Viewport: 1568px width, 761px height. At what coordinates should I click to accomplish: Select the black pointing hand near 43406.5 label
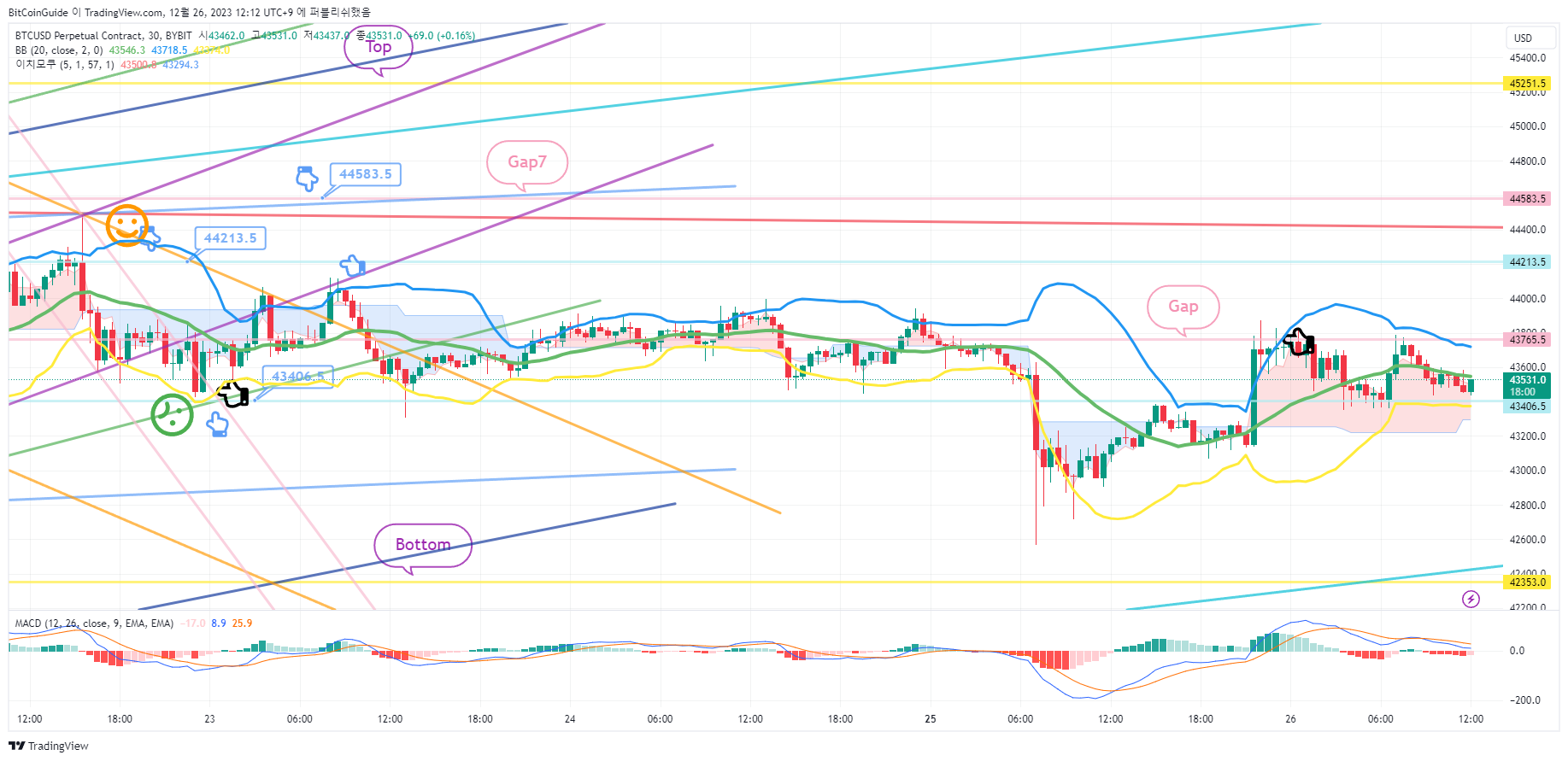coord(232,393)
